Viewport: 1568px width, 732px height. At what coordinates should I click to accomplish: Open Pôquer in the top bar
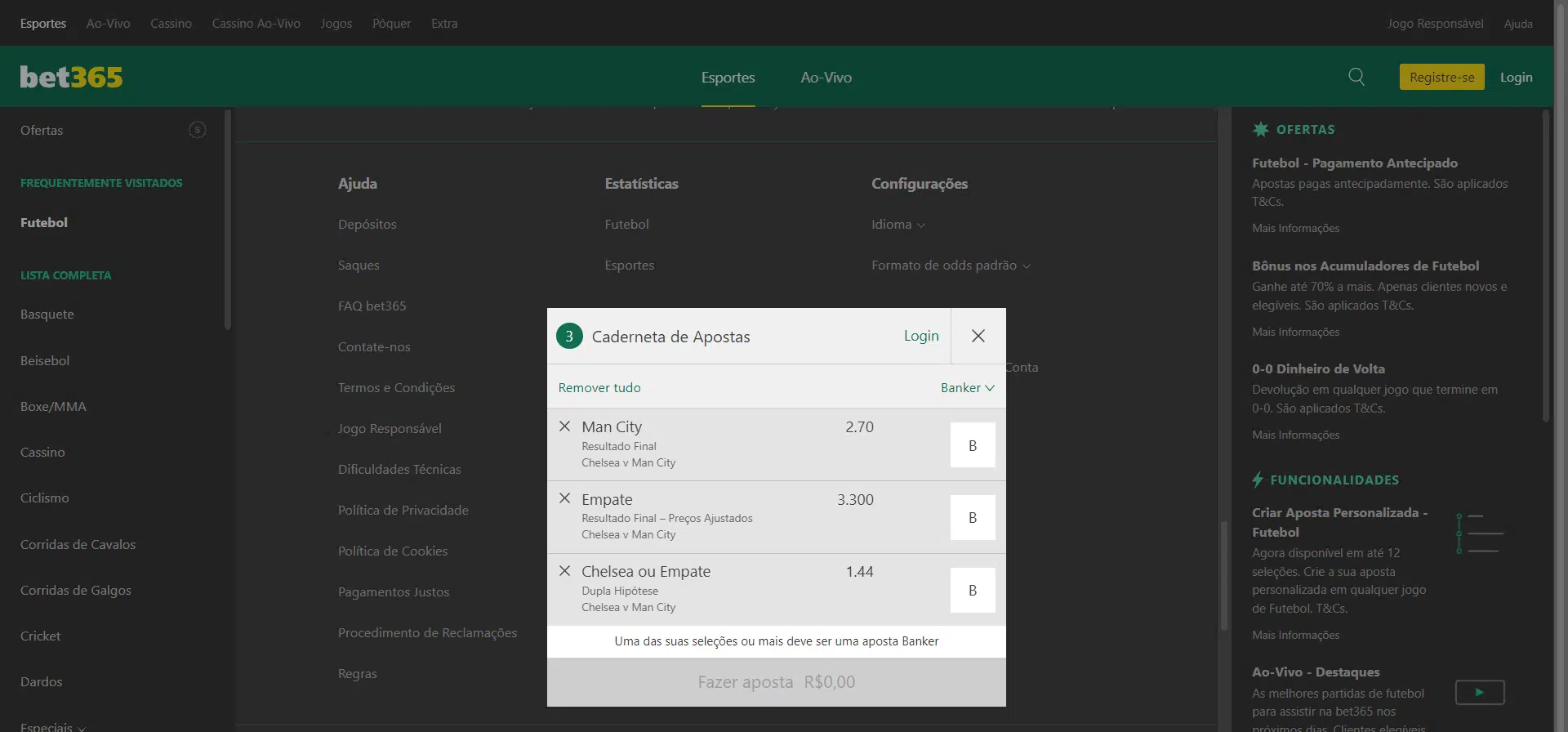pyautogui.click(x=392, y=24)
